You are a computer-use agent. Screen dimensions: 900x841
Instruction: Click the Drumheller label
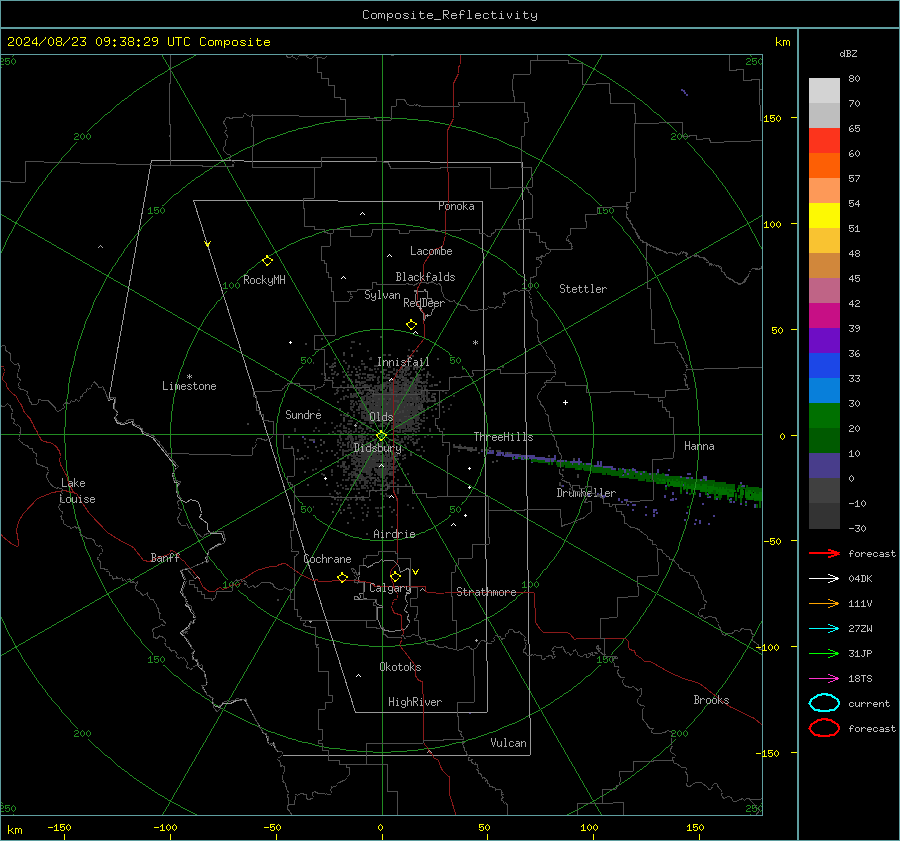586,493
